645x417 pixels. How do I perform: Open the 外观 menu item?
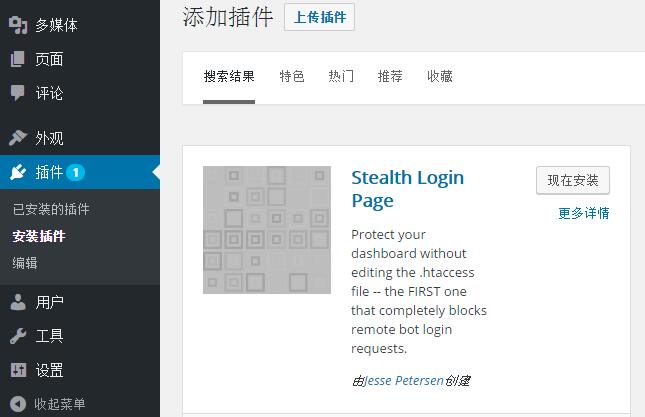80,138
